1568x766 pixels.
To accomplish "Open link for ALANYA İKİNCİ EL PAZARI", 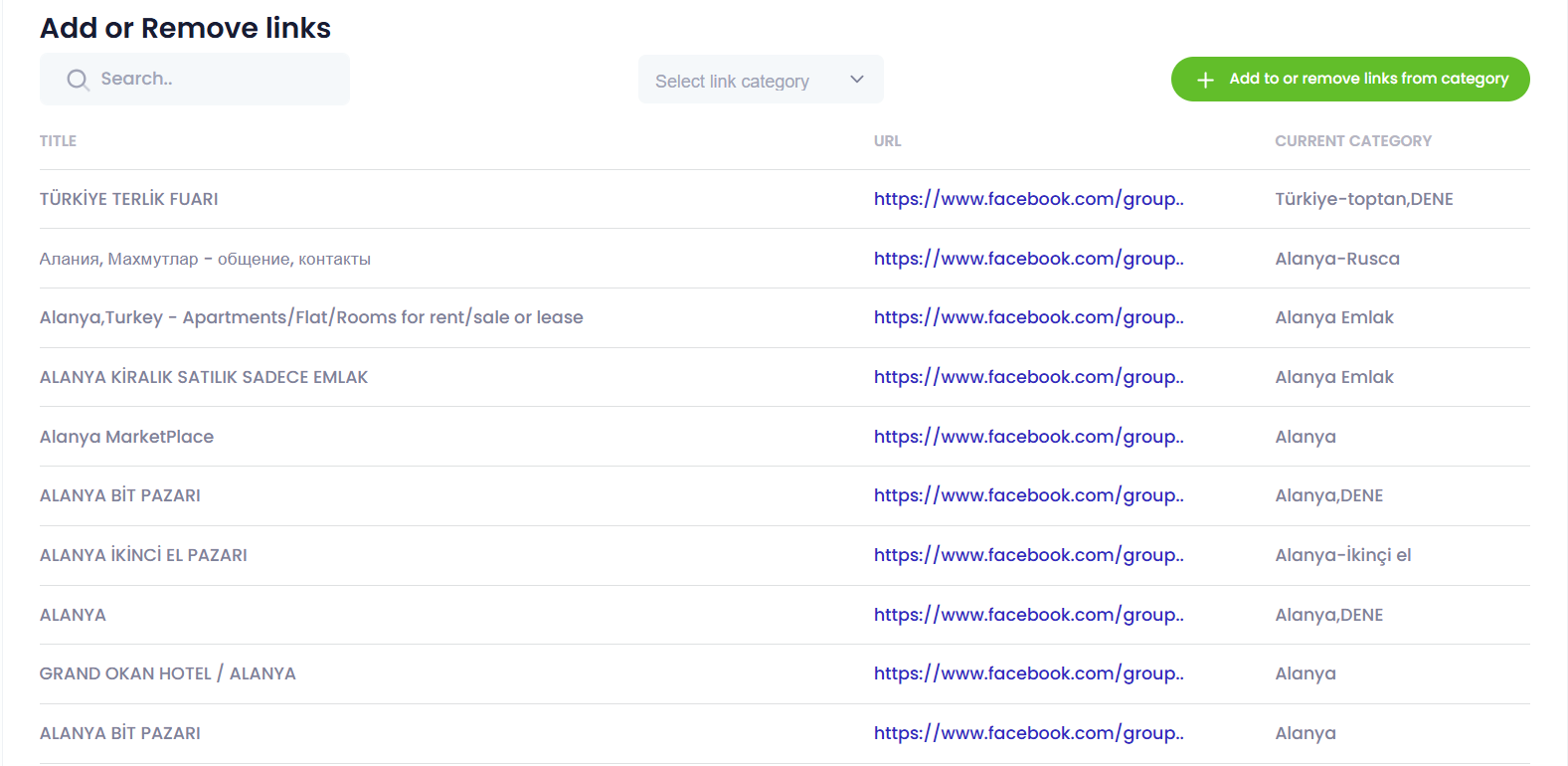I will [1028, 555].
